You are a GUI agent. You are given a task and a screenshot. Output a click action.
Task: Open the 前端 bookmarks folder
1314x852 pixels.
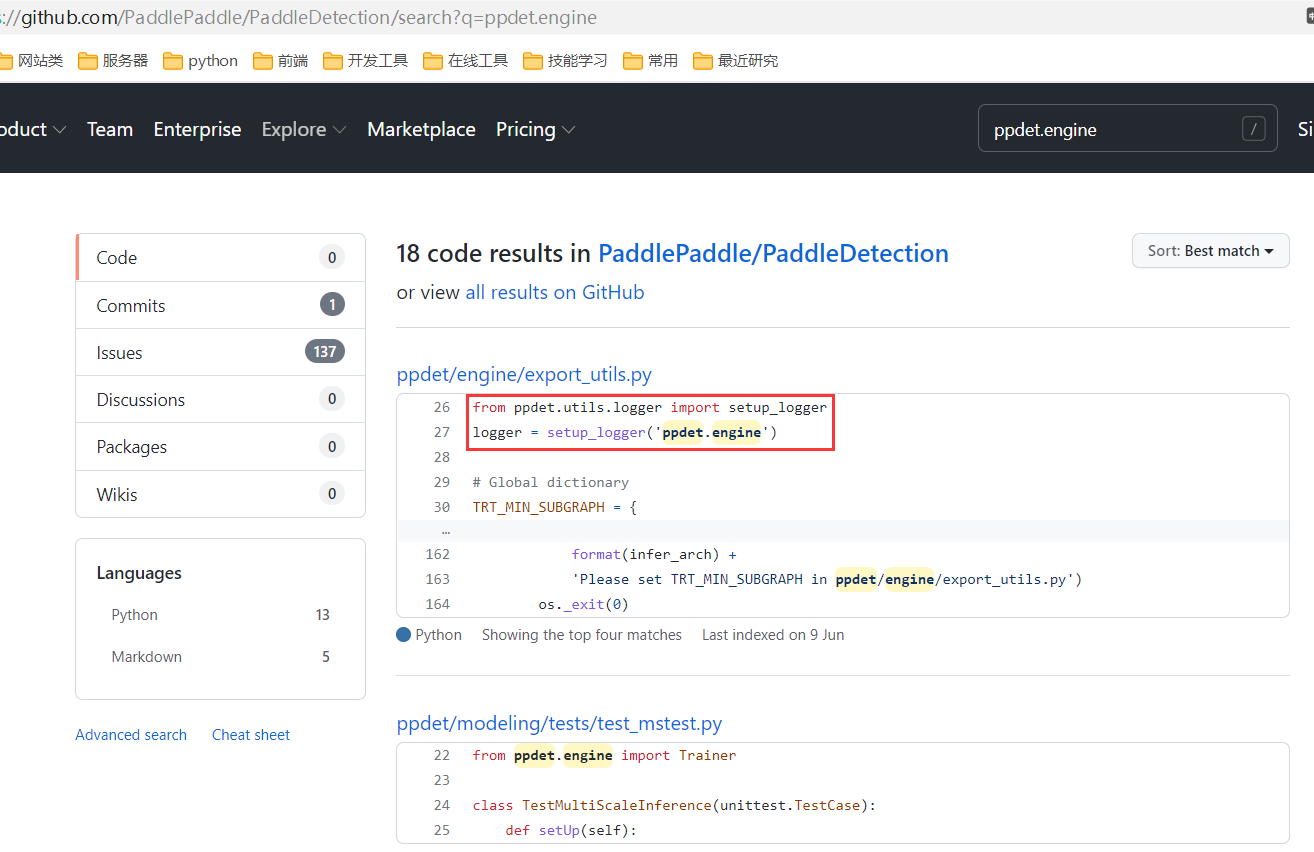(x=288, y=60)
